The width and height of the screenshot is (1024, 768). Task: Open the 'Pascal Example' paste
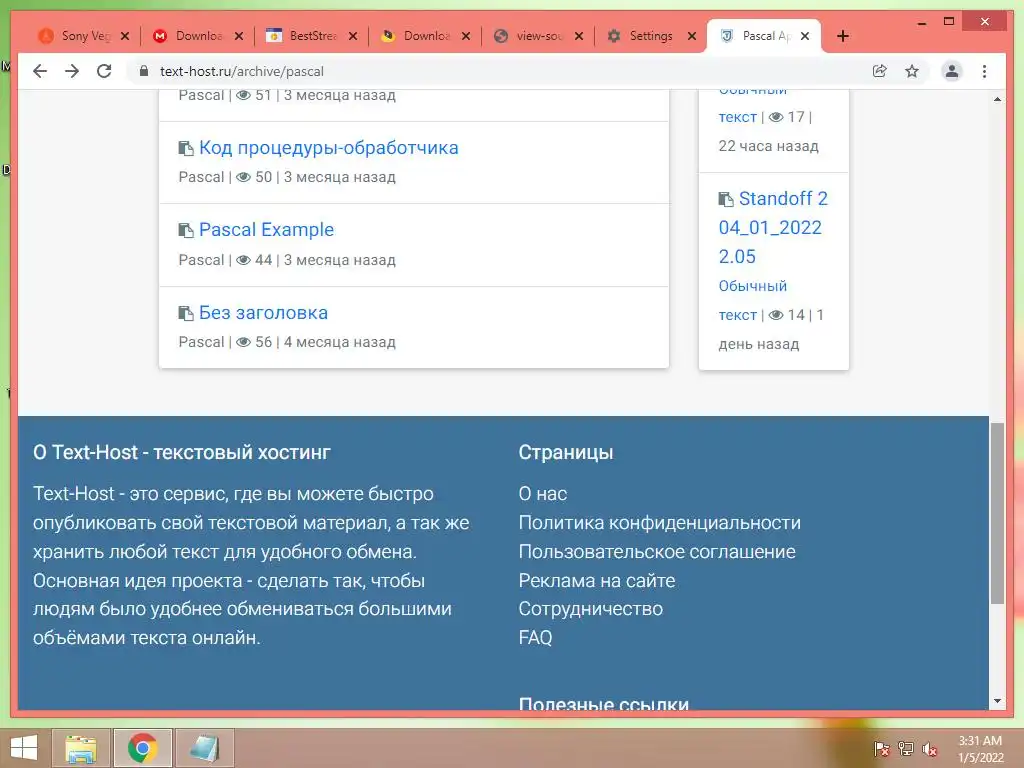(x=266, y=230)
